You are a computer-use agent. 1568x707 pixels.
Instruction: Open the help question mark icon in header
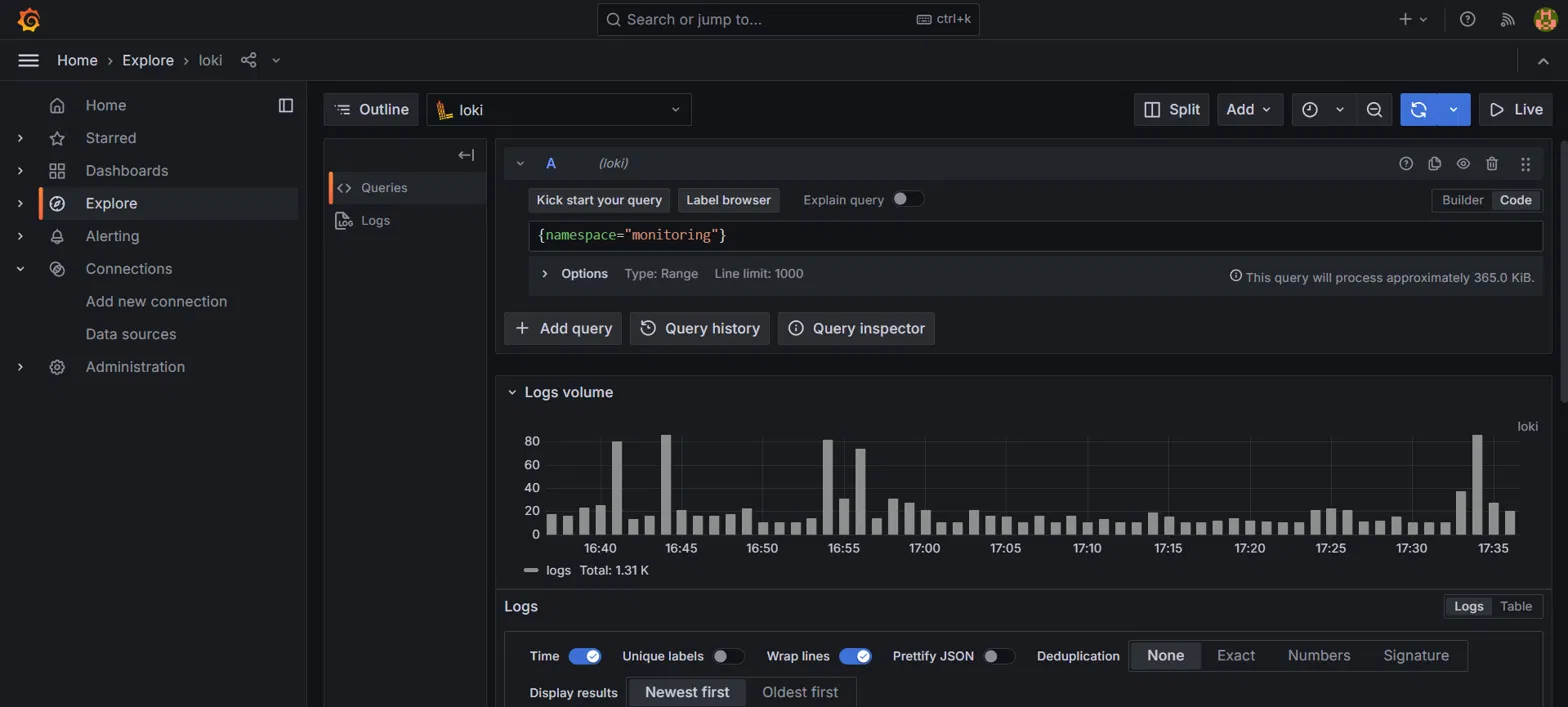[x=1467, y=19]
